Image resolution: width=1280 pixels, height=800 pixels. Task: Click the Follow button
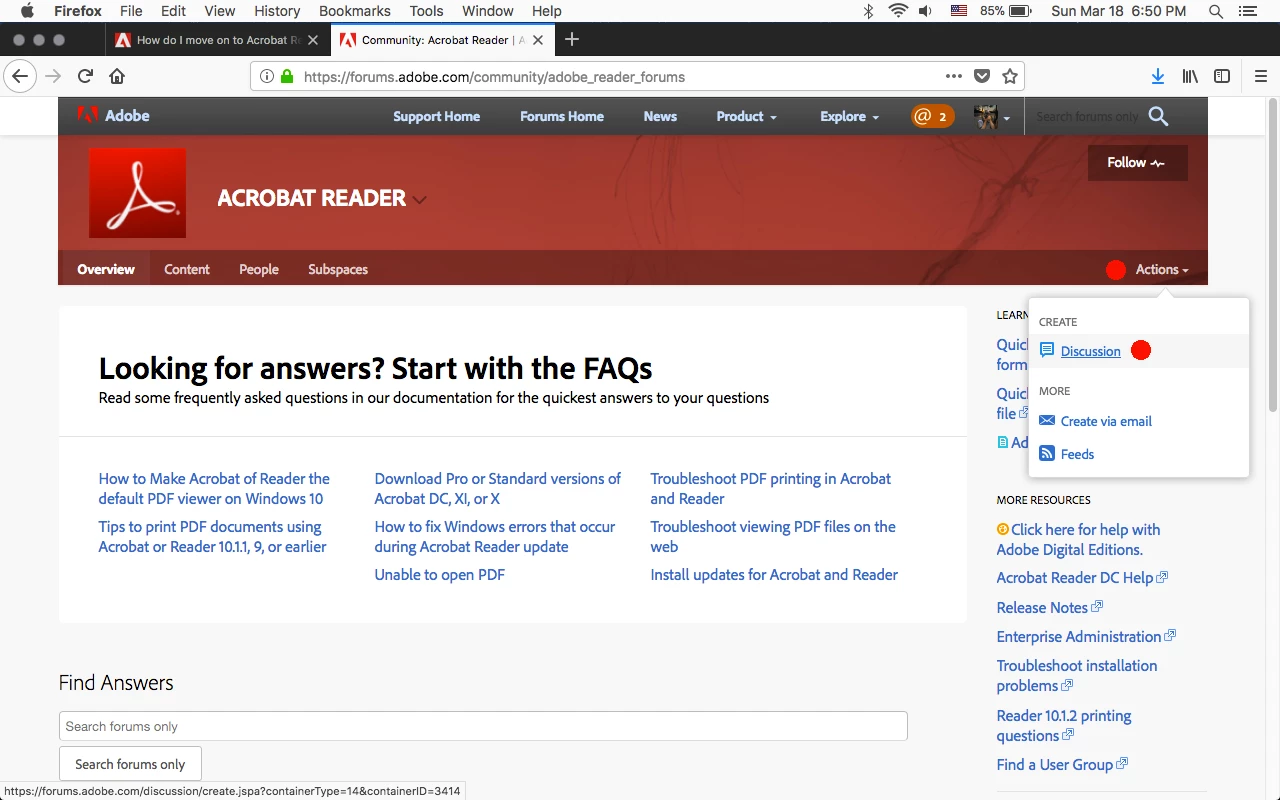pos(1138,163)
